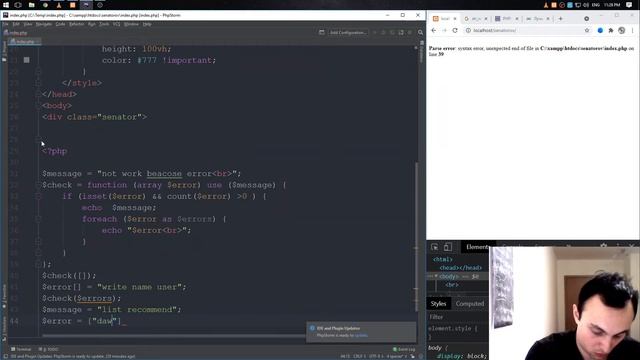Open the browser profile avatar
The height and width of the screenshot is (360, 640).
coord(622,30)
